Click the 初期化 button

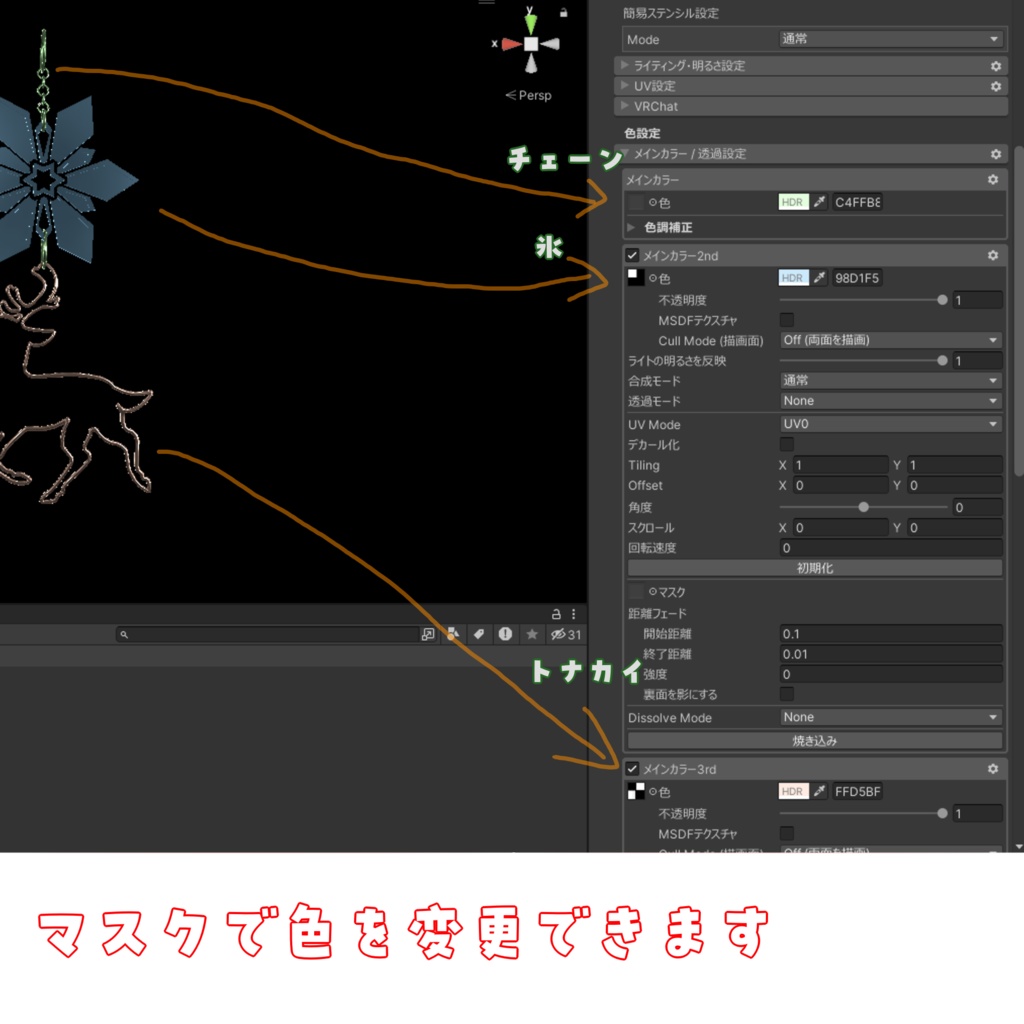click(814, 568)
